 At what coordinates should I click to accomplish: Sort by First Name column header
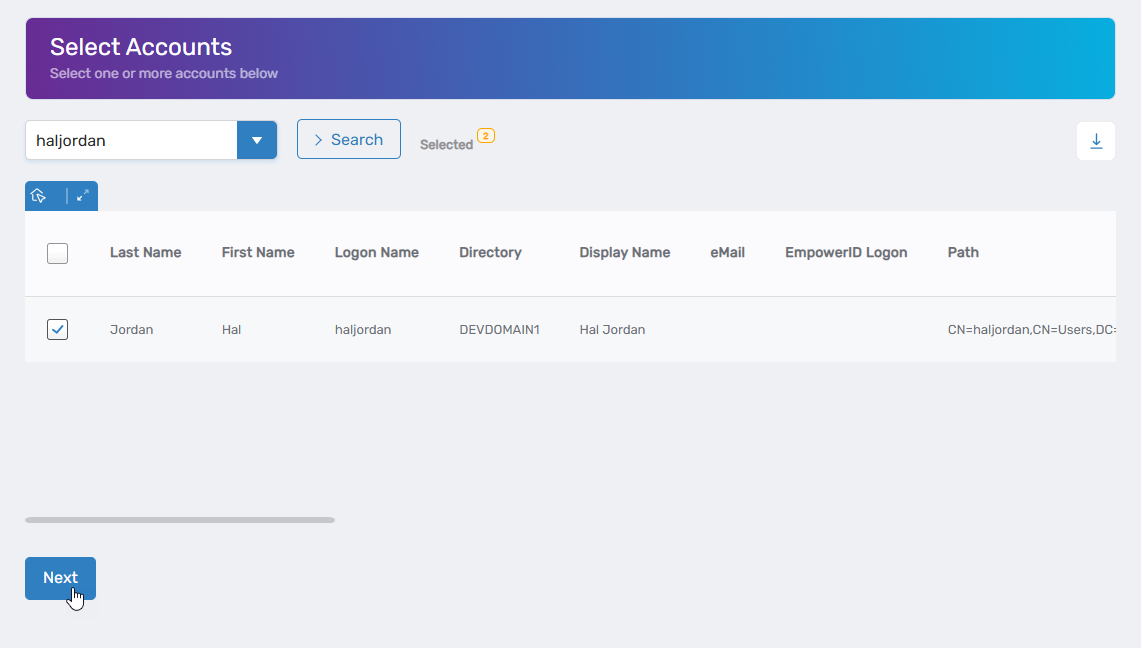point(258,253)
